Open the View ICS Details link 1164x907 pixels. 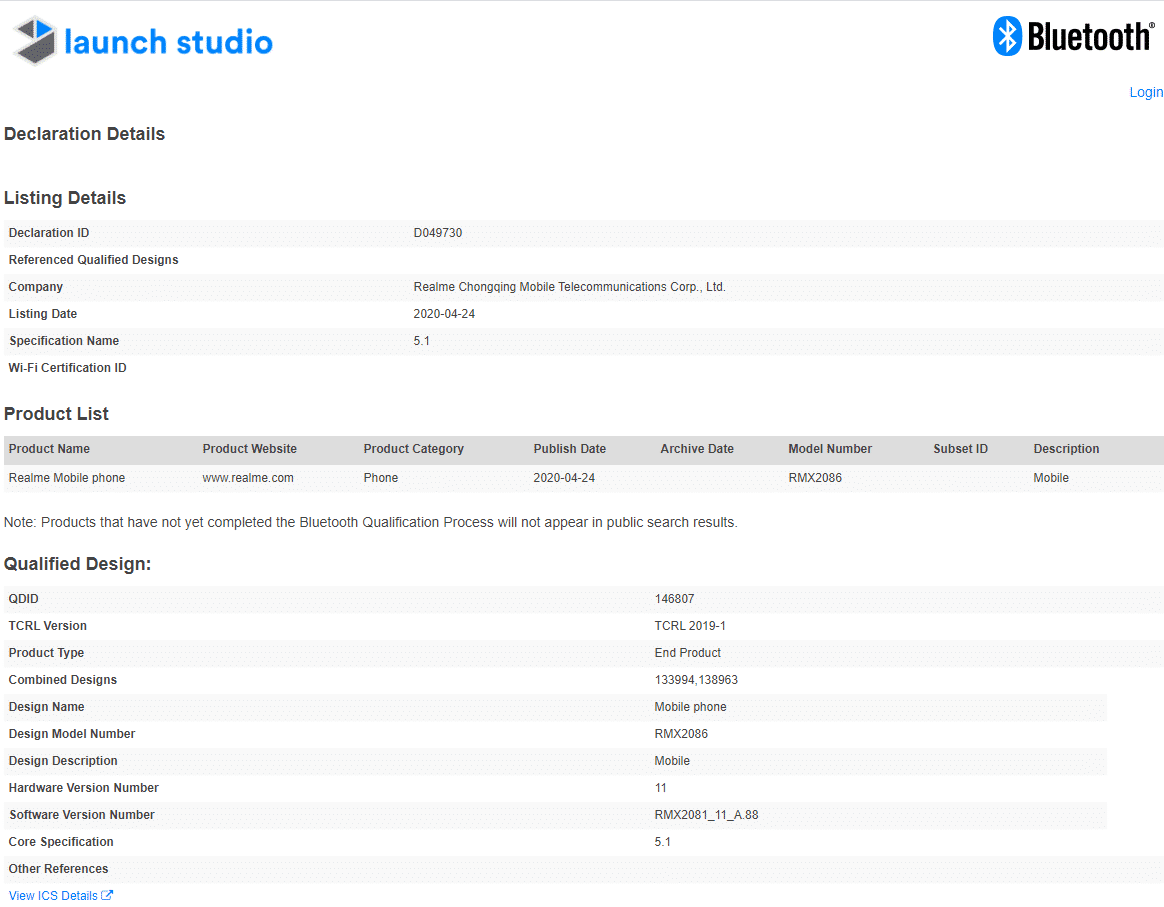54,895
